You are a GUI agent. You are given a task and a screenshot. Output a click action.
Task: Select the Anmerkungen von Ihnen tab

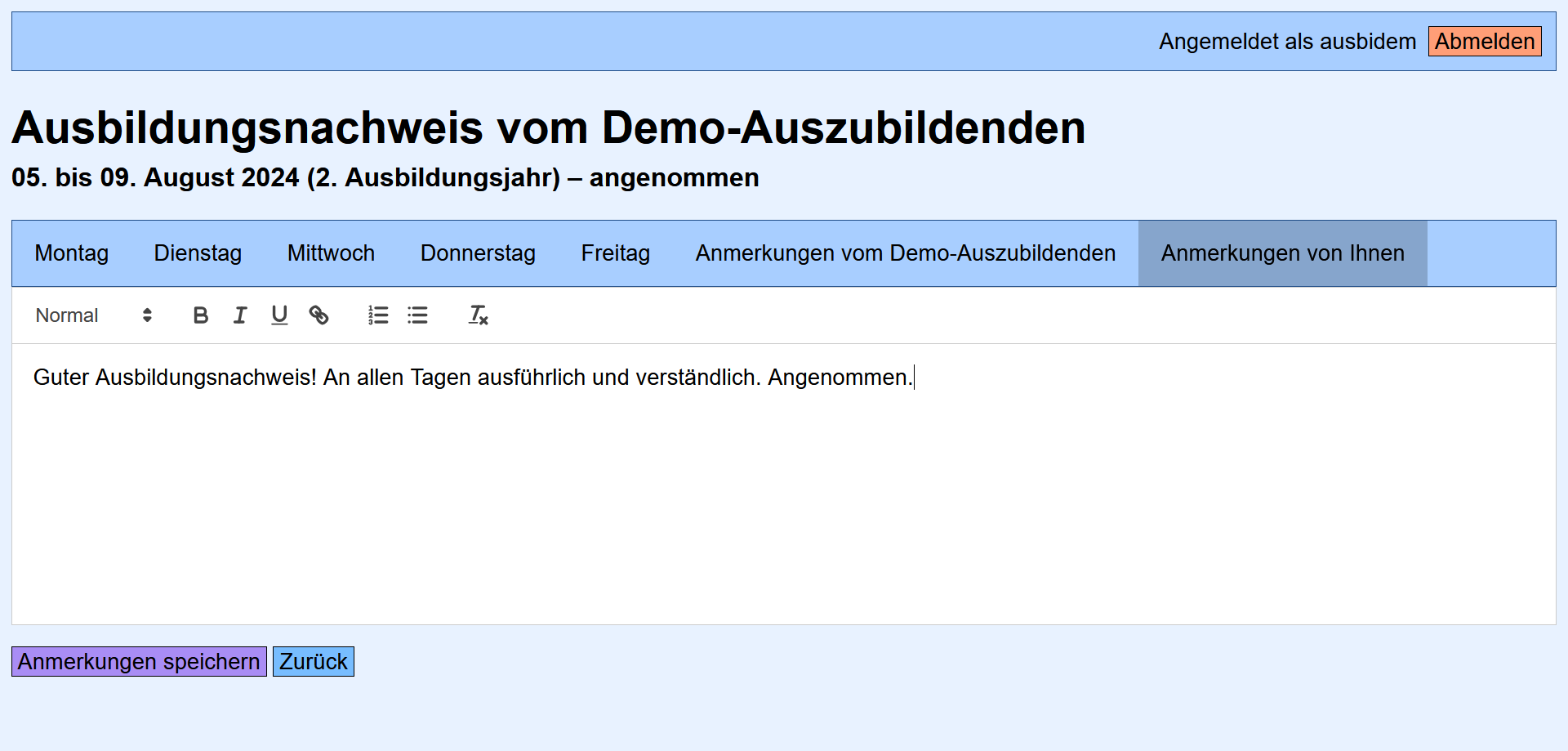click(x=1283, y=253)
